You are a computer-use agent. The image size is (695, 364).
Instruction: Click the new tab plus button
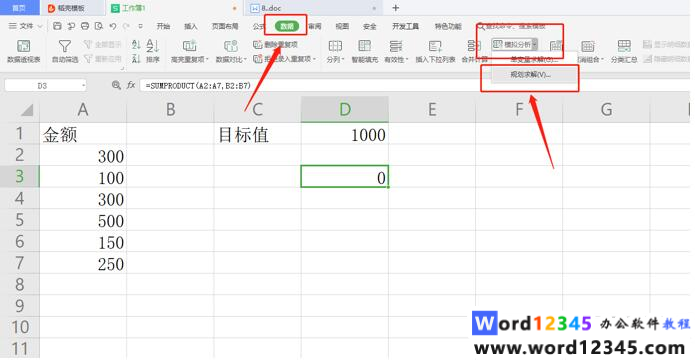tap(396, 8)
